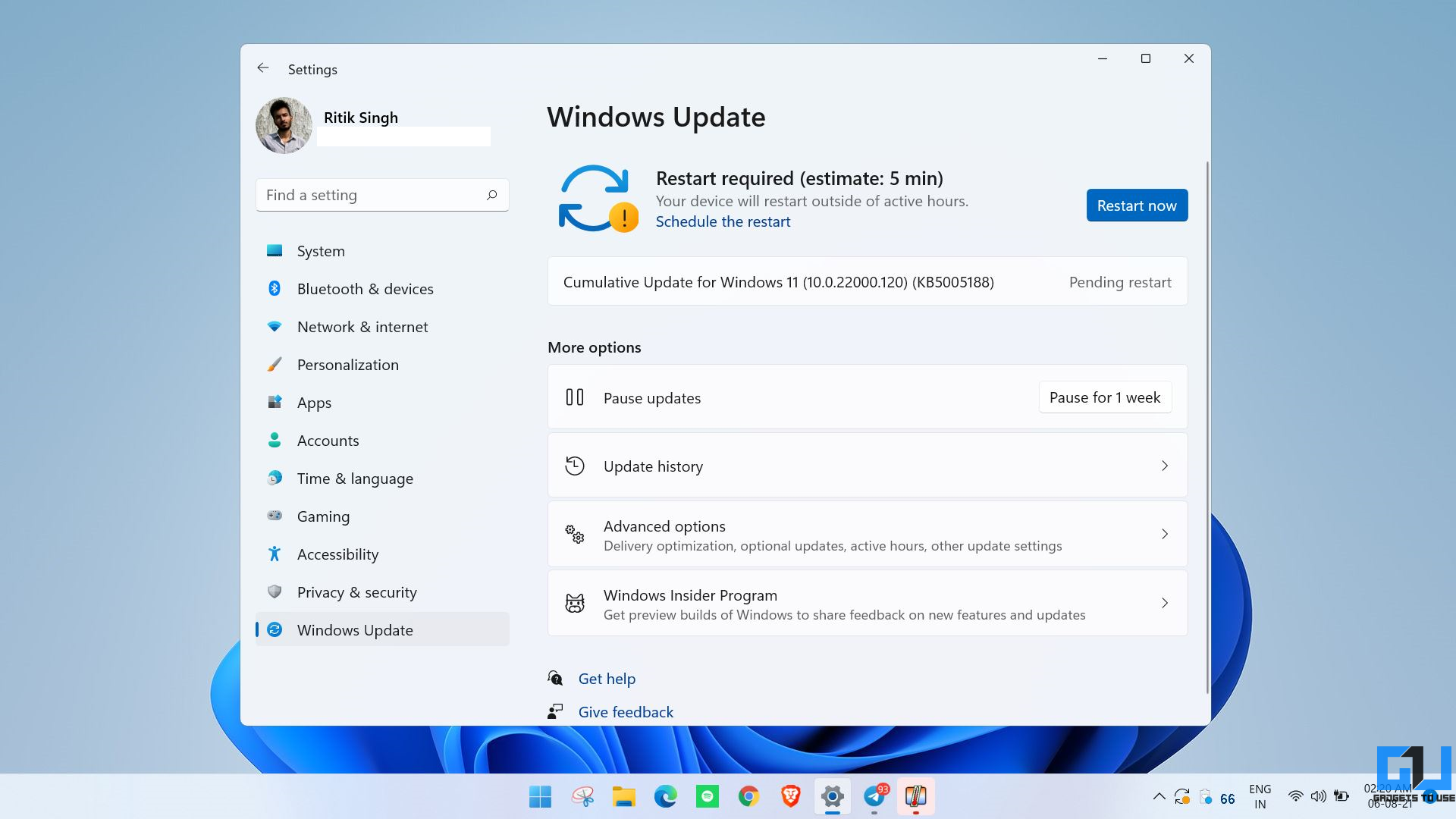Open the Update history row
The image size is (1456, 819).
click(x=868, y=466)
